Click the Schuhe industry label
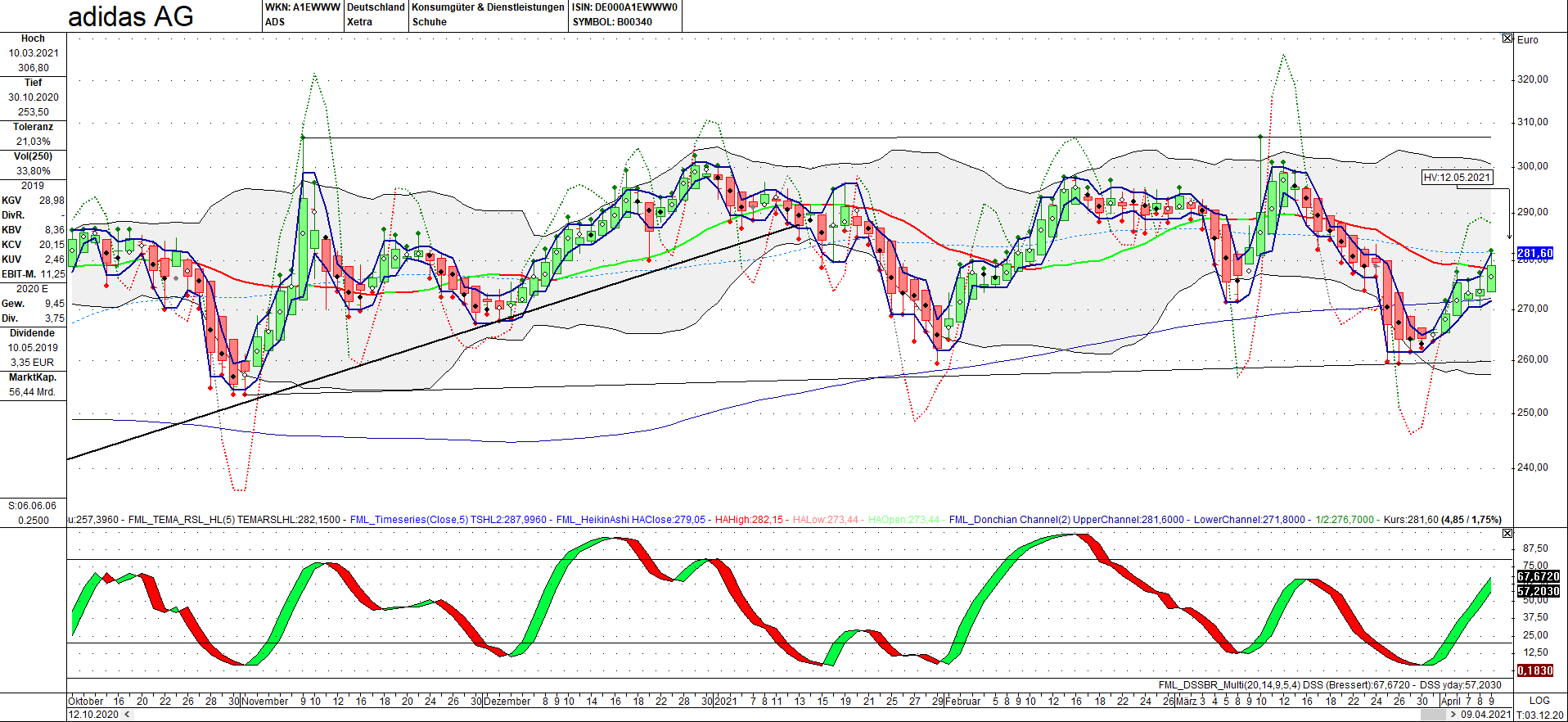 click(x=430, y=22)
